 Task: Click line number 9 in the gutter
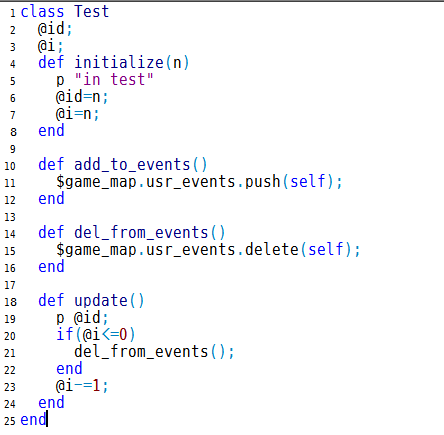point(13,149)
